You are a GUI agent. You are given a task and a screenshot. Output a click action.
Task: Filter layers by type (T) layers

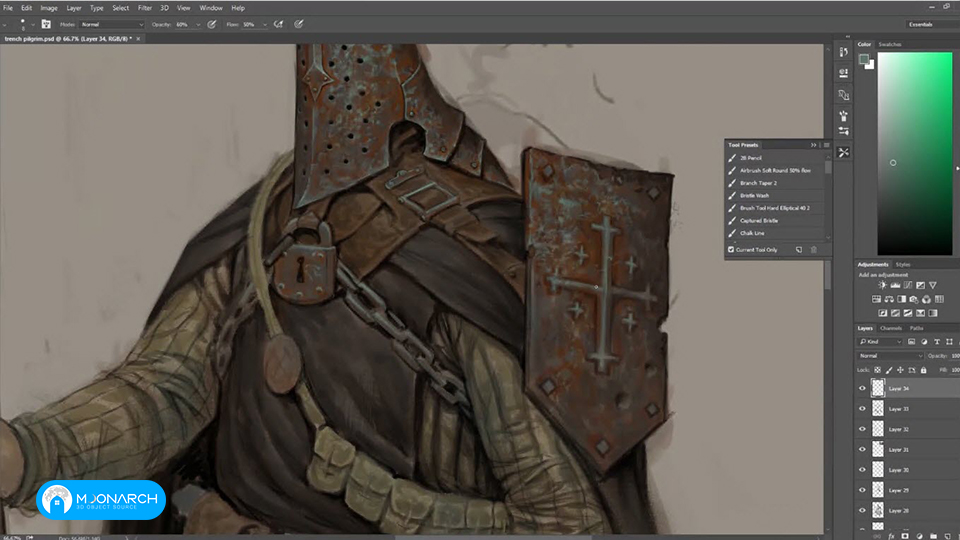(937, 342)
